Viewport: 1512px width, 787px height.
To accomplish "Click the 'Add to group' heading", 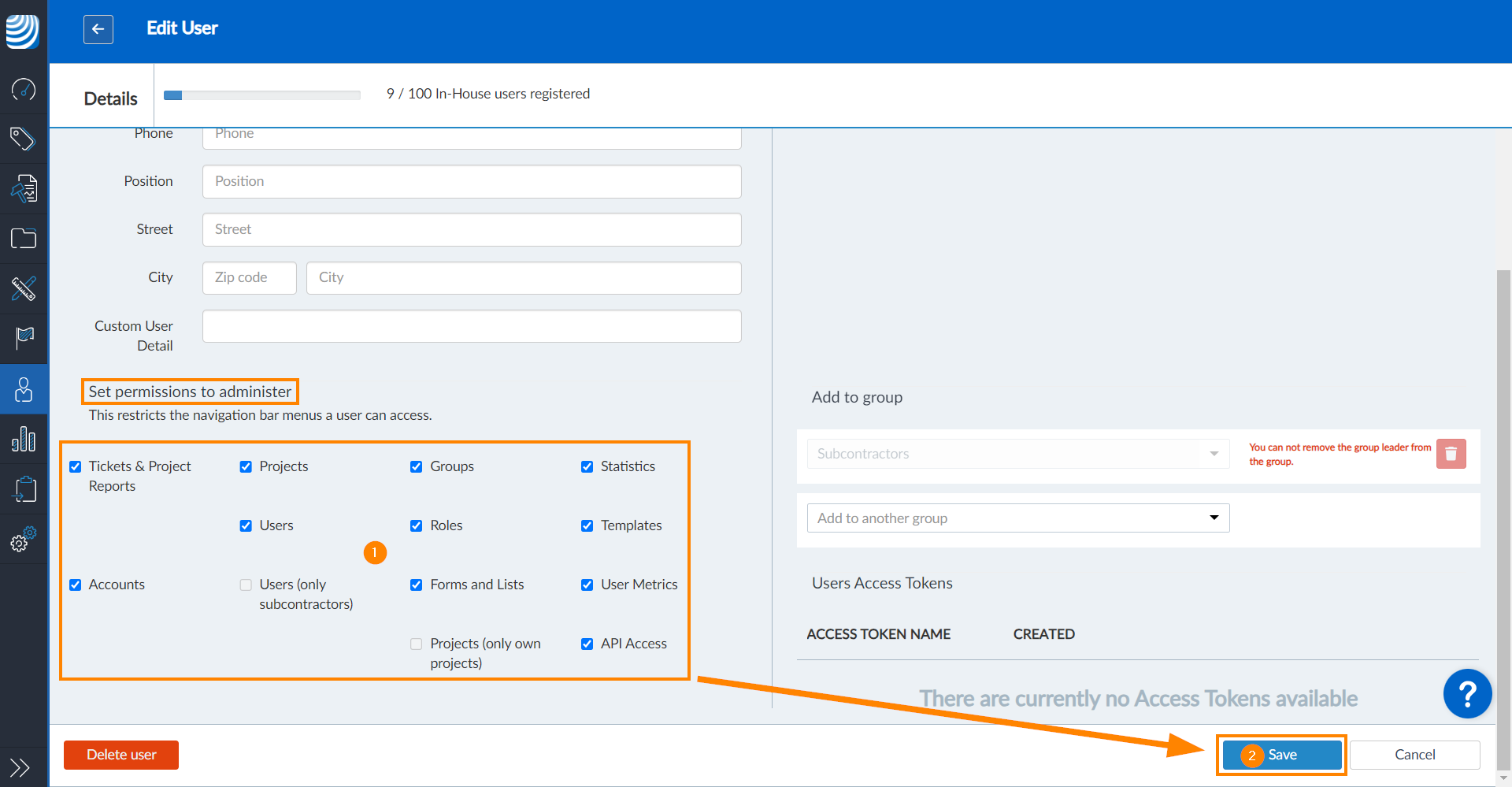I will 857,397.
